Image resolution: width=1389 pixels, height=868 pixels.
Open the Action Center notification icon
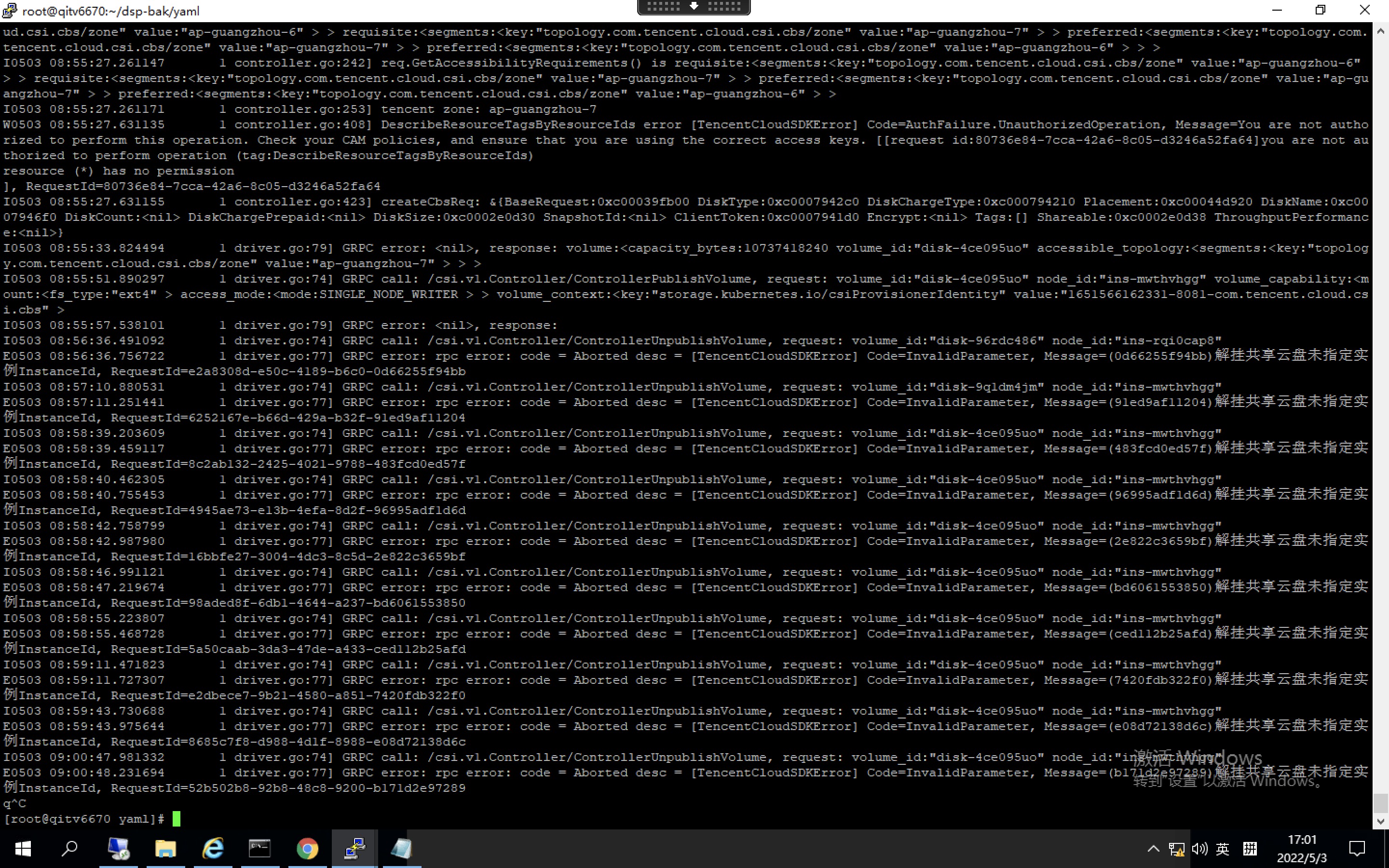tap(1357, 849)
